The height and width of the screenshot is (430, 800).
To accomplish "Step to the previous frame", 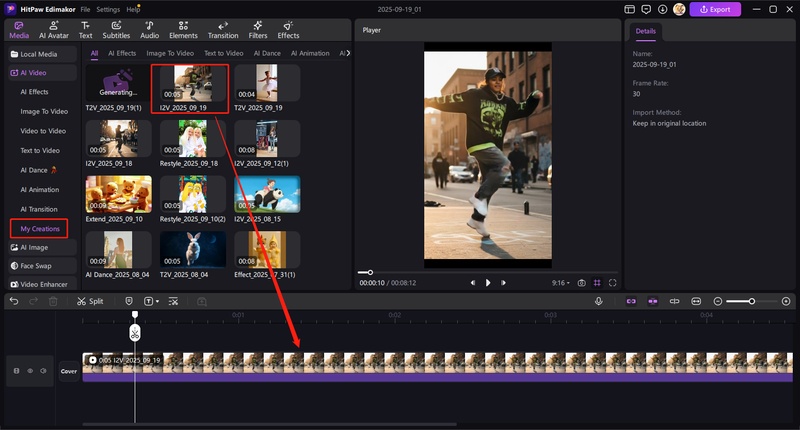I will click(x=472, y=283).
